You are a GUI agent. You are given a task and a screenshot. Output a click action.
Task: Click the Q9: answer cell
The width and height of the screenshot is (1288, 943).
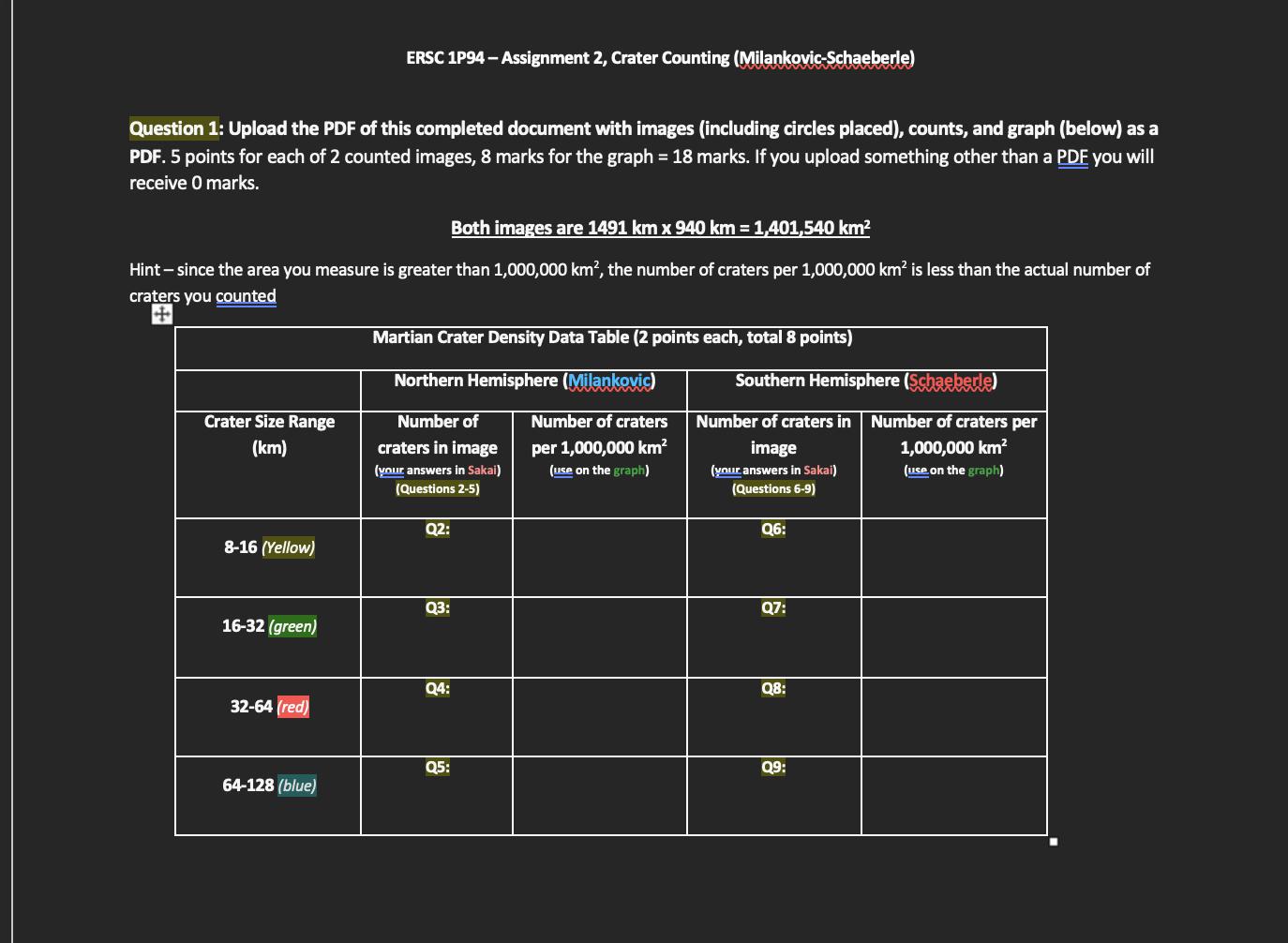tap(773, 796)
